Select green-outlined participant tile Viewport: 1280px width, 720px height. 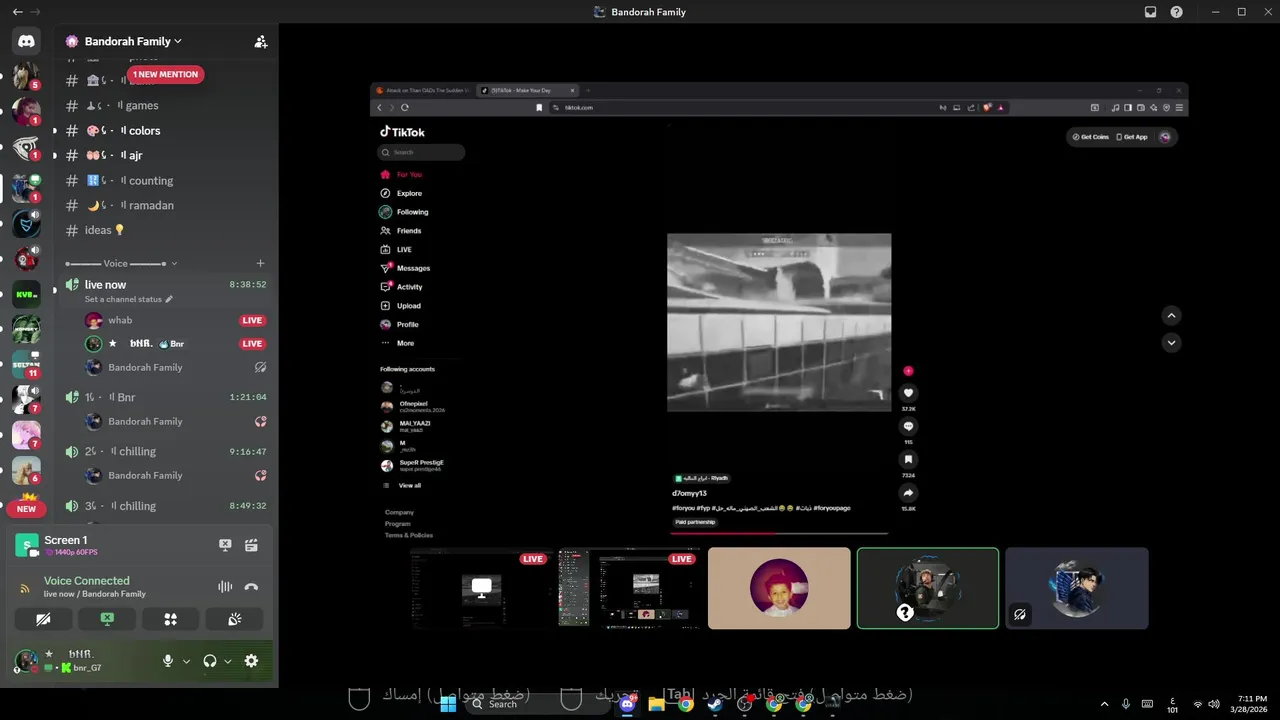coord(927,588)
